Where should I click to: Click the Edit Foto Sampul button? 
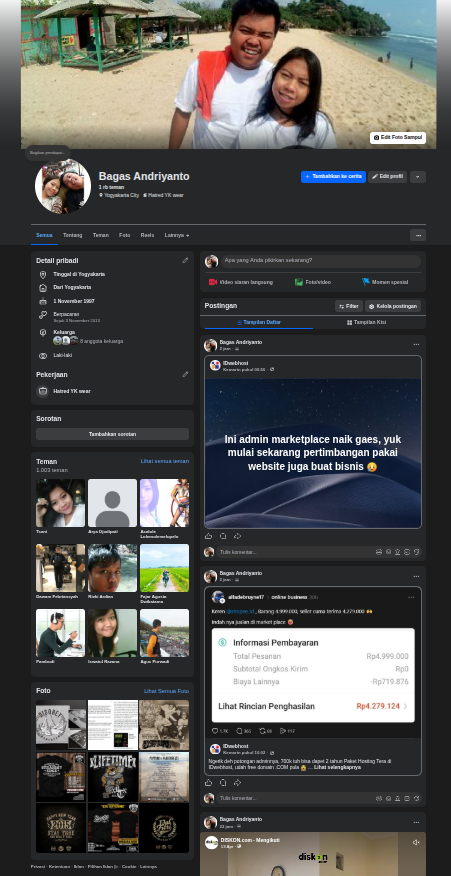pyautogui.click(x=397, y=137)
